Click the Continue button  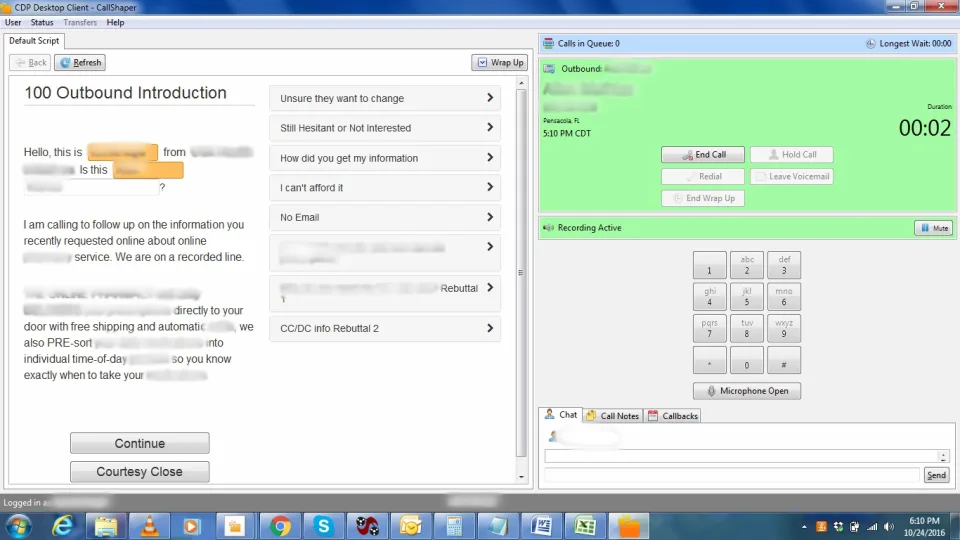(x=140, y=443)
